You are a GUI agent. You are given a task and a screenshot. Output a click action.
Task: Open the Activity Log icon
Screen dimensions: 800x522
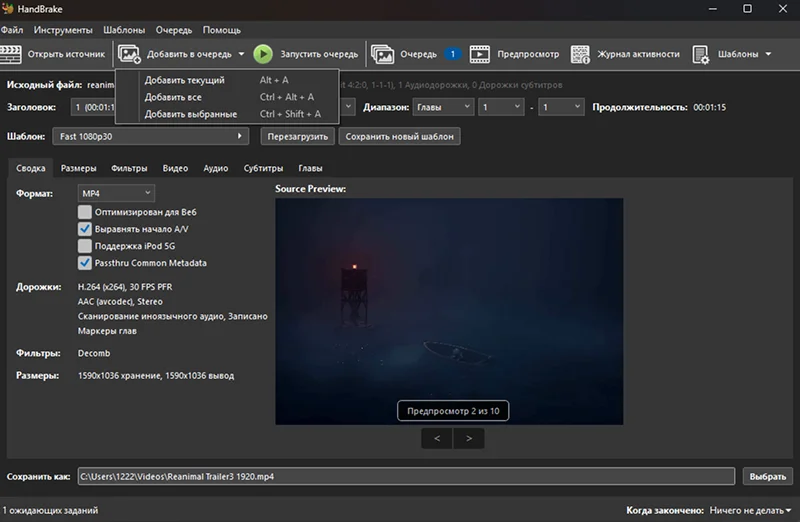pyautogui.click(x=580, y=54)
